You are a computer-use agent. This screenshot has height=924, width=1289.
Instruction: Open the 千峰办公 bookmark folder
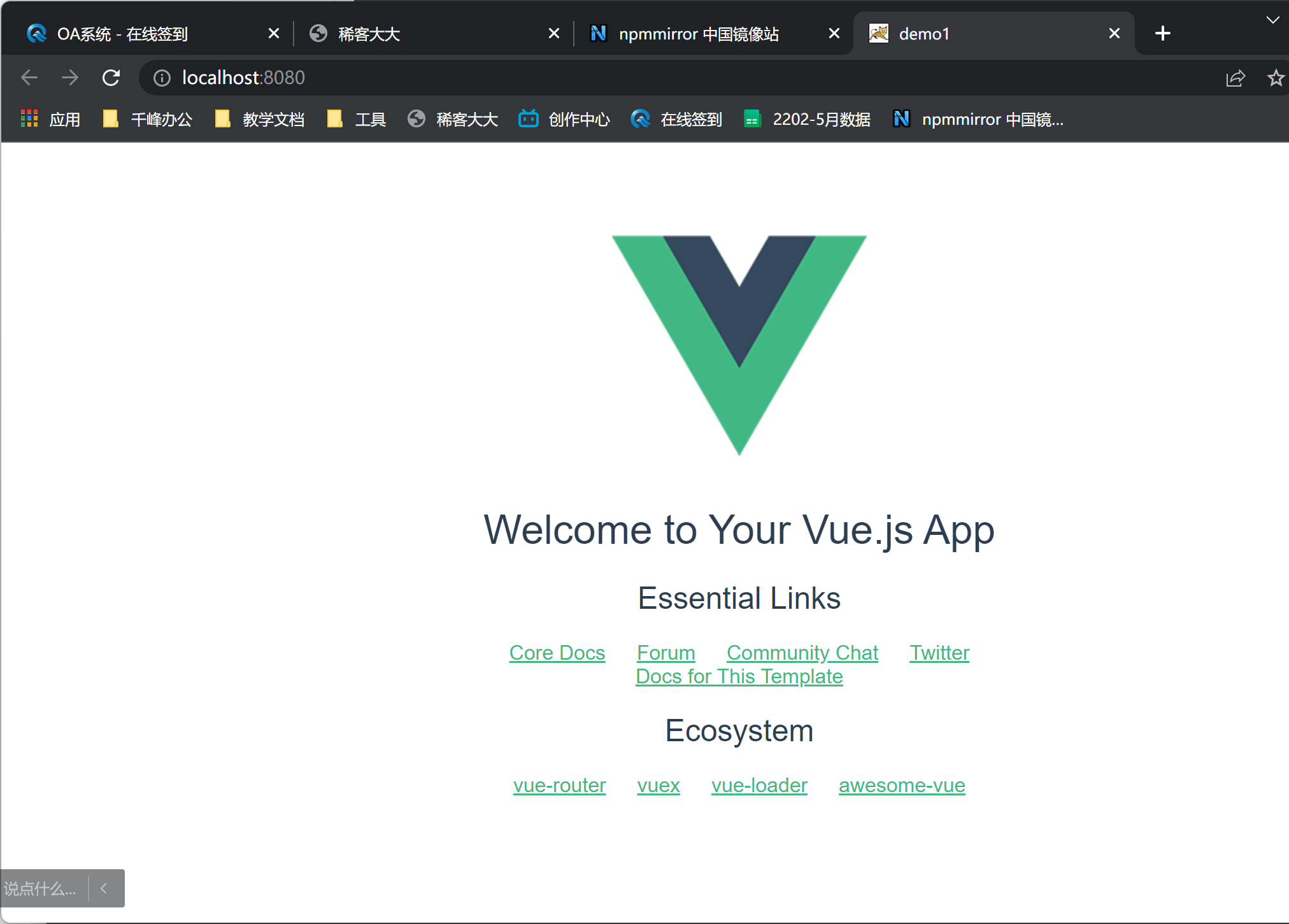[x=147, y=119]
